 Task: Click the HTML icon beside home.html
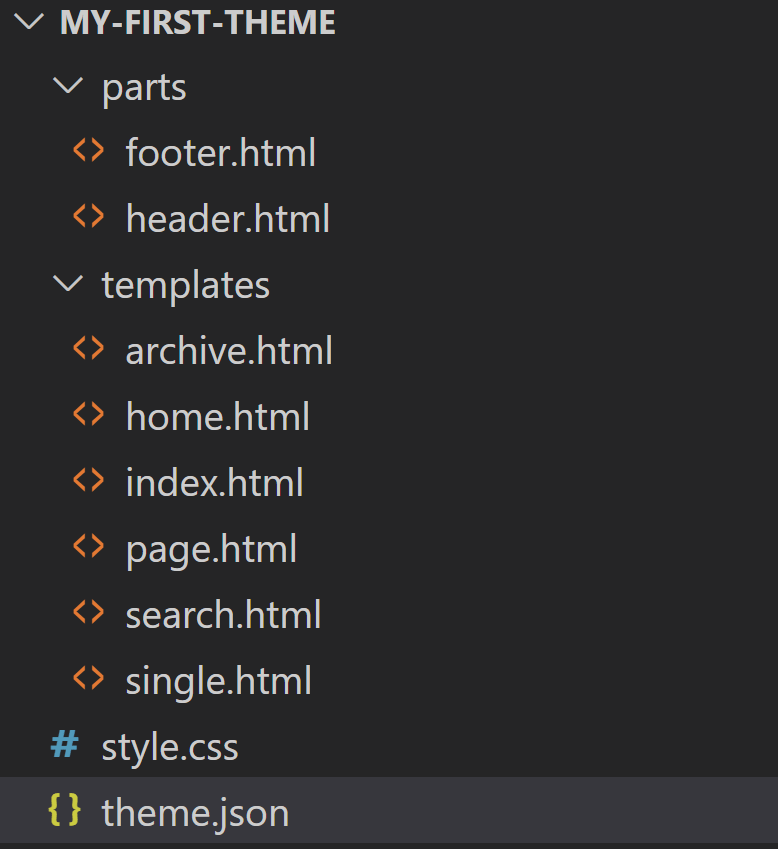[x=88, y=414]
